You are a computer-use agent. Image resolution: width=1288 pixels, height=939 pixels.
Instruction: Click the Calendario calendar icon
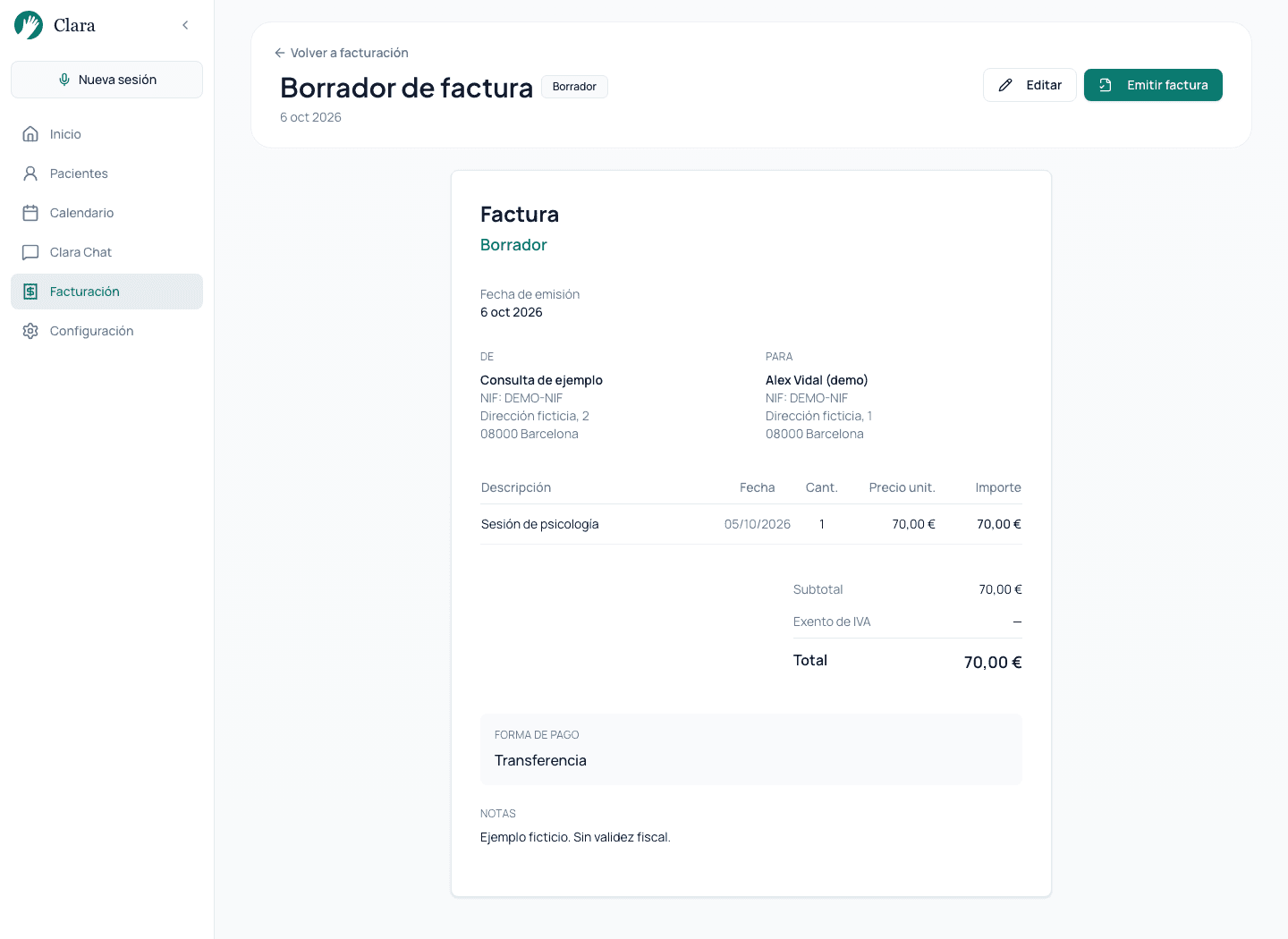coord(30,213)
